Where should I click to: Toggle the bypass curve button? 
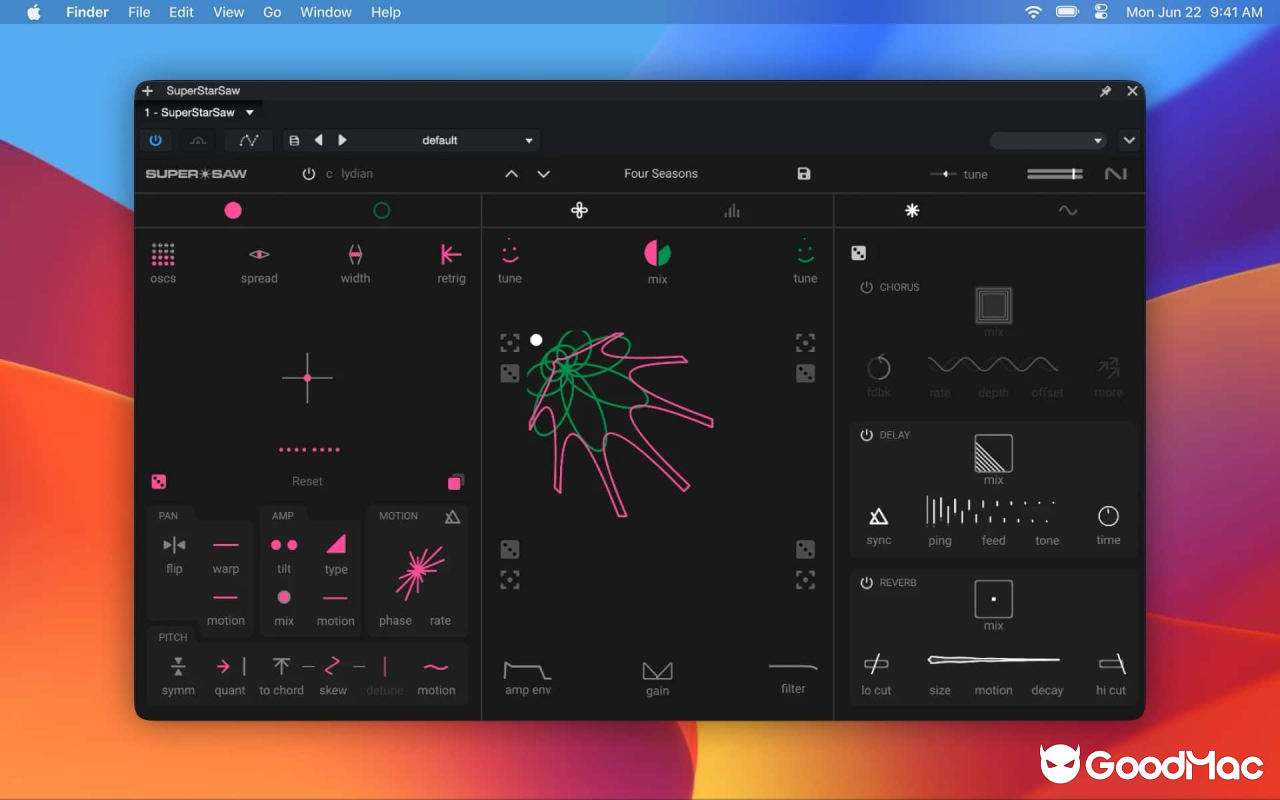pyautogui.click(x=198, y=140)
